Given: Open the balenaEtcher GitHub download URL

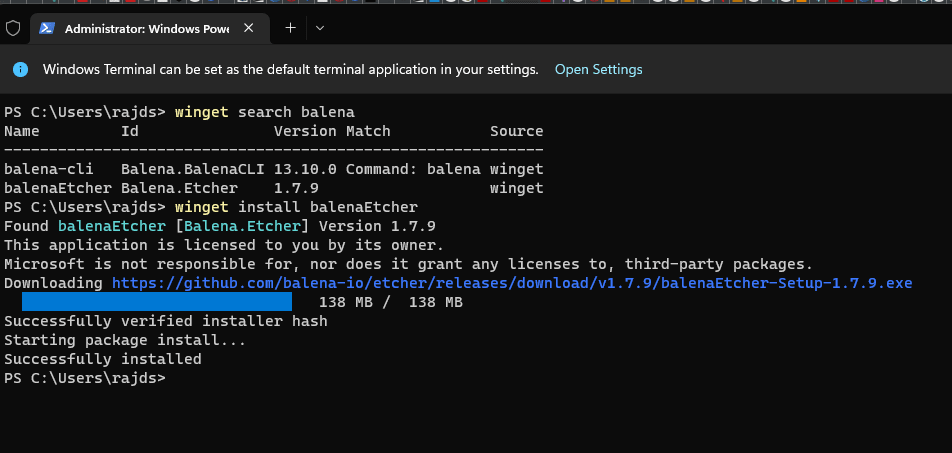Looking at the screenshot, I should coord(512,283).
